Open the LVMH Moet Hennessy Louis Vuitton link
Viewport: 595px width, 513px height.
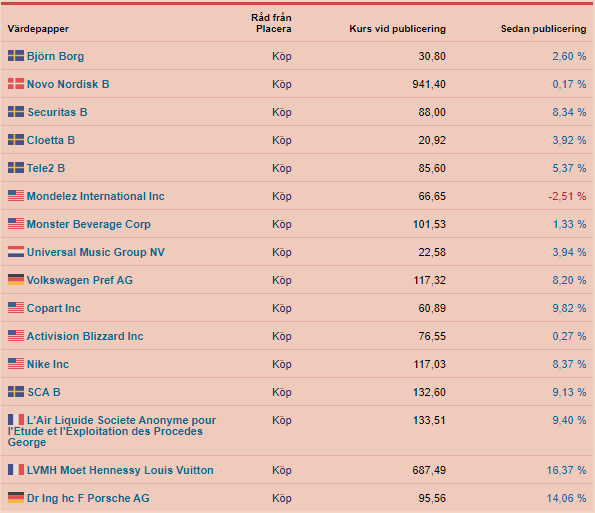point(120,470)
